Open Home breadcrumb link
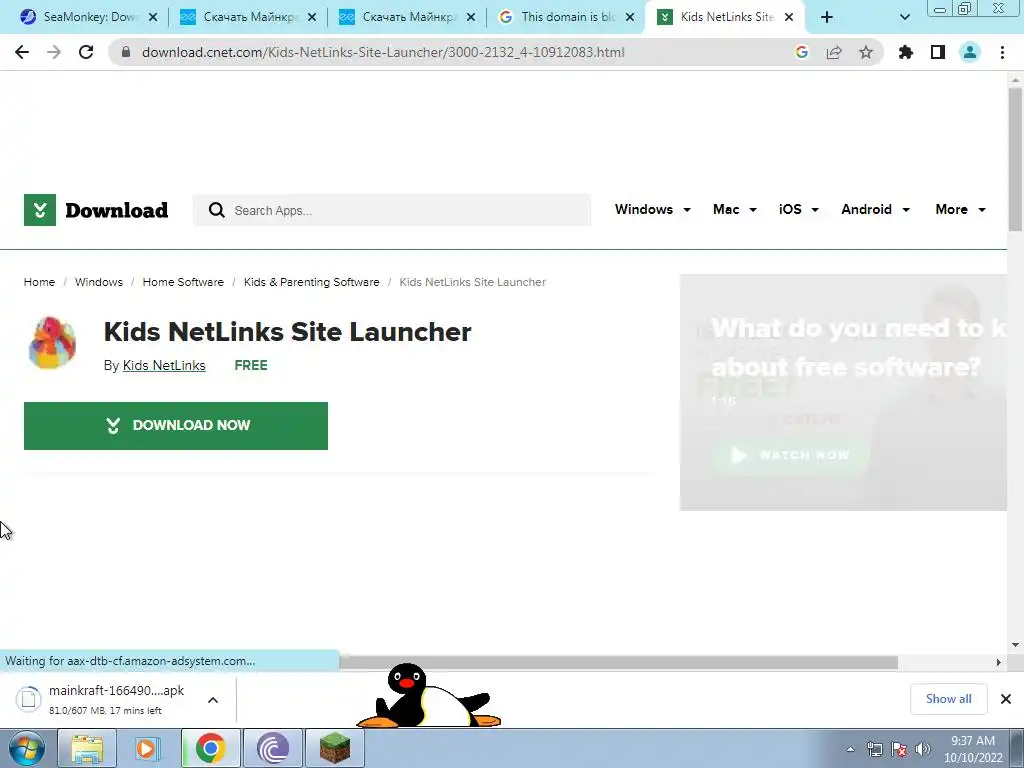This screenshot has width=1024, height=768. click(39, 282)
